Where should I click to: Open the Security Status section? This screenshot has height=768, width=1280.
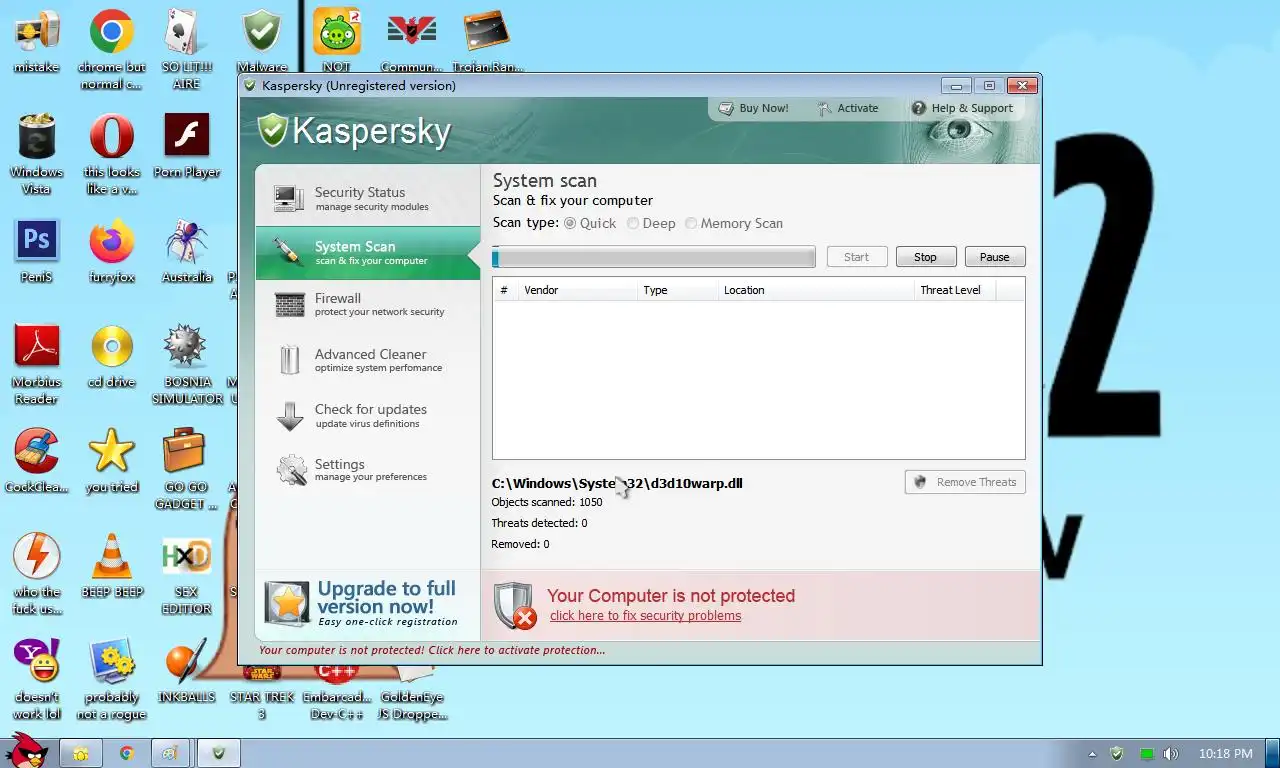coord(368,199)
